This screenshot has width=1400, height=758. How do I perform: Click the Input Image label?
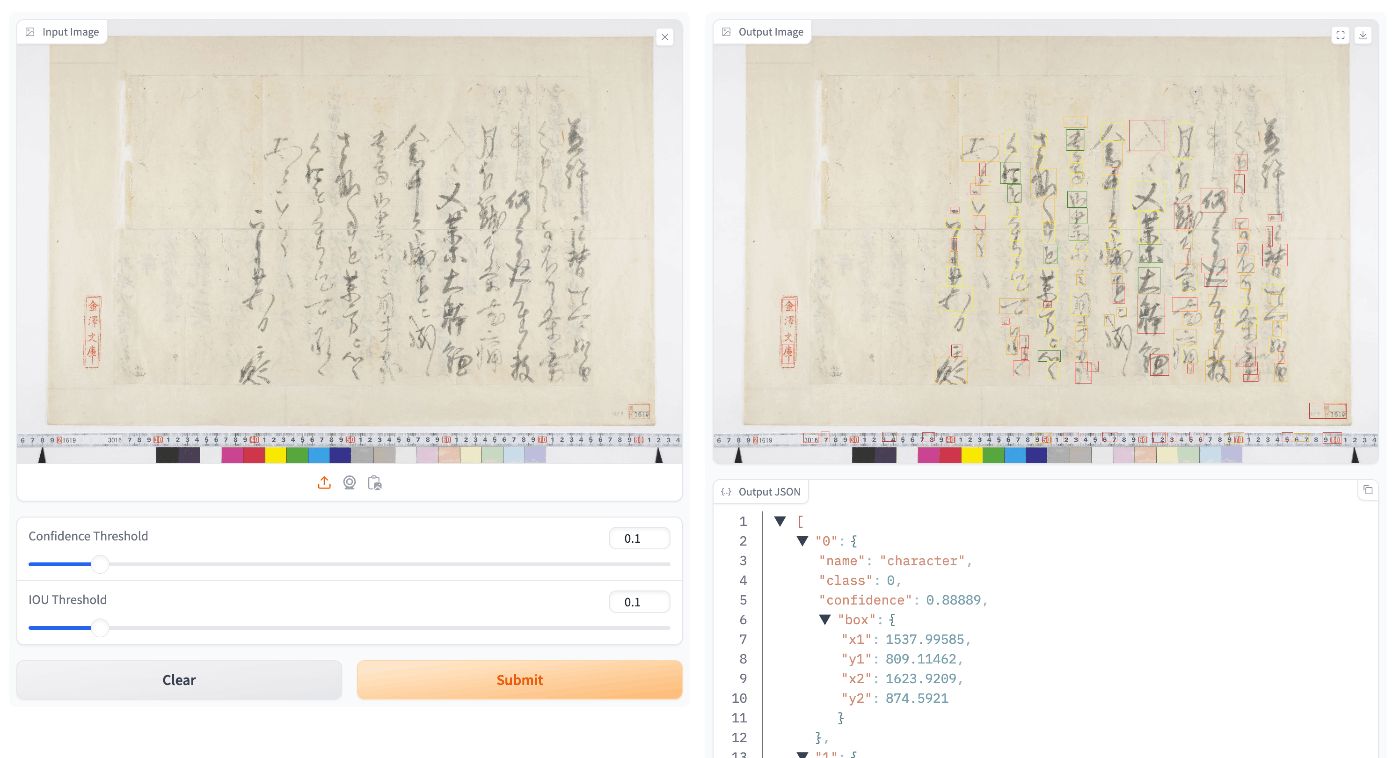pos(71,32)
